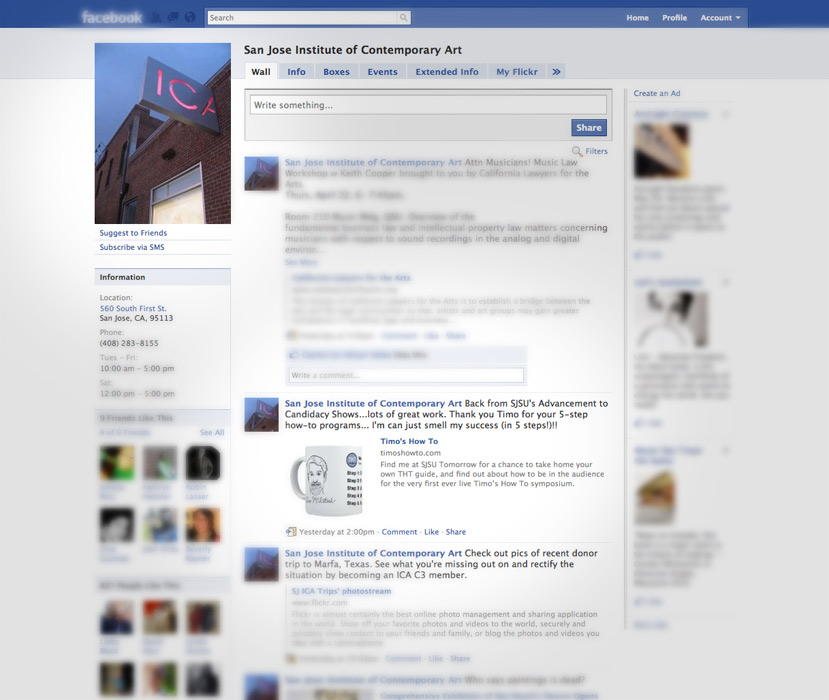Screen dimensions: 829x700
Task: Open messages icon in header
Action: coord(173,18)
